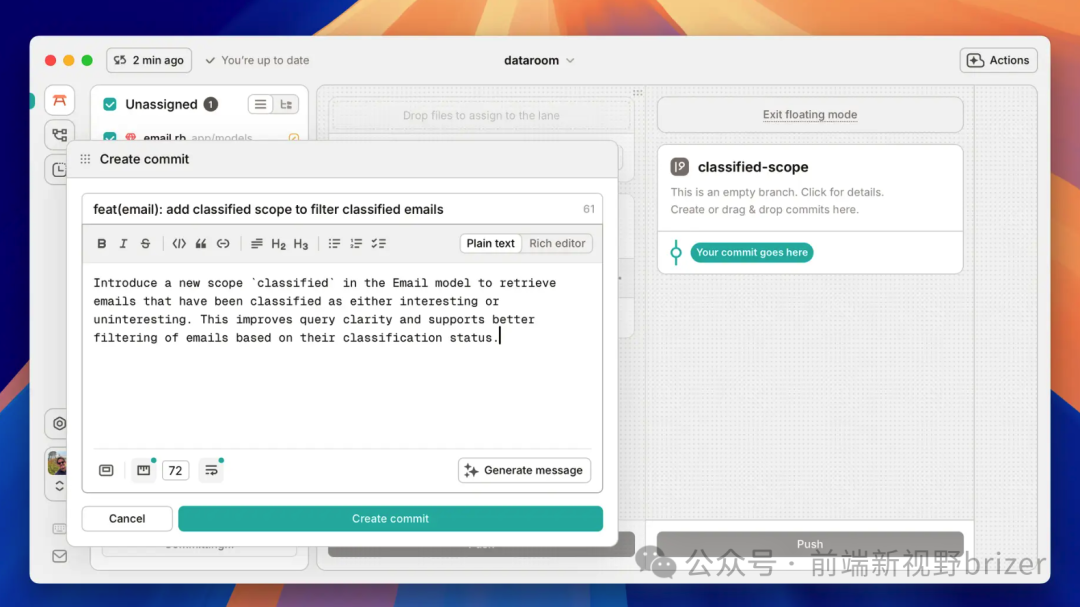This screenshot has width=1080, height=607.
Task: Insert a numbered list
Action: [356, 243]
